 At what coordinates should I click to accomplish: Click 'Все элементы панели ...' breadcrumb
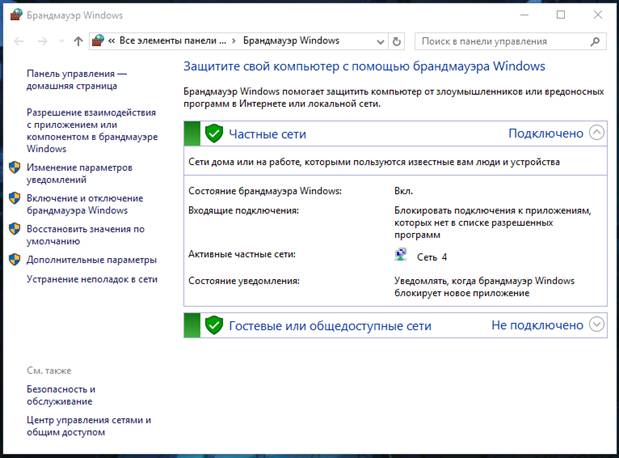coord(173,41)
